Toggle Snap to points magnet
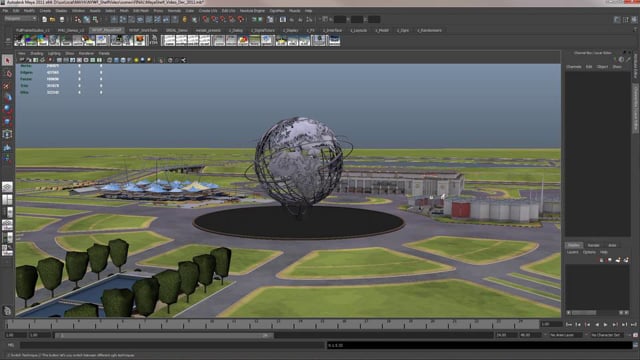640x360 pixels. (x=223, y=20)
